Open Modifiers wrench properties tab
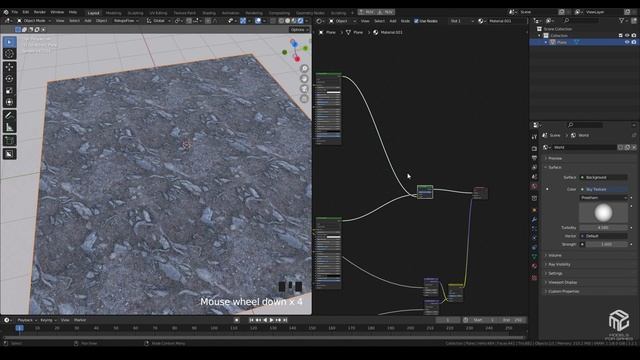 534,220
